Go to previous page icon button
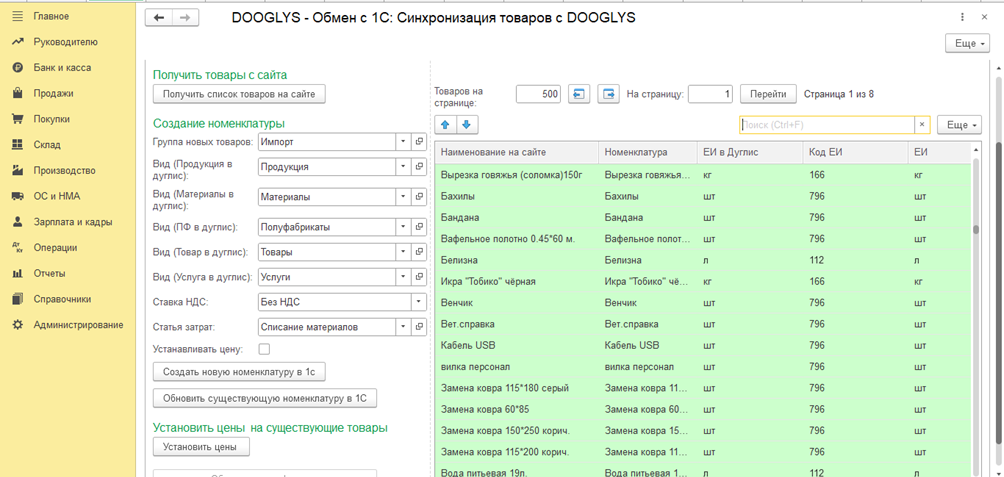This screenshot has width=1004, height=477. click(578, 94)
